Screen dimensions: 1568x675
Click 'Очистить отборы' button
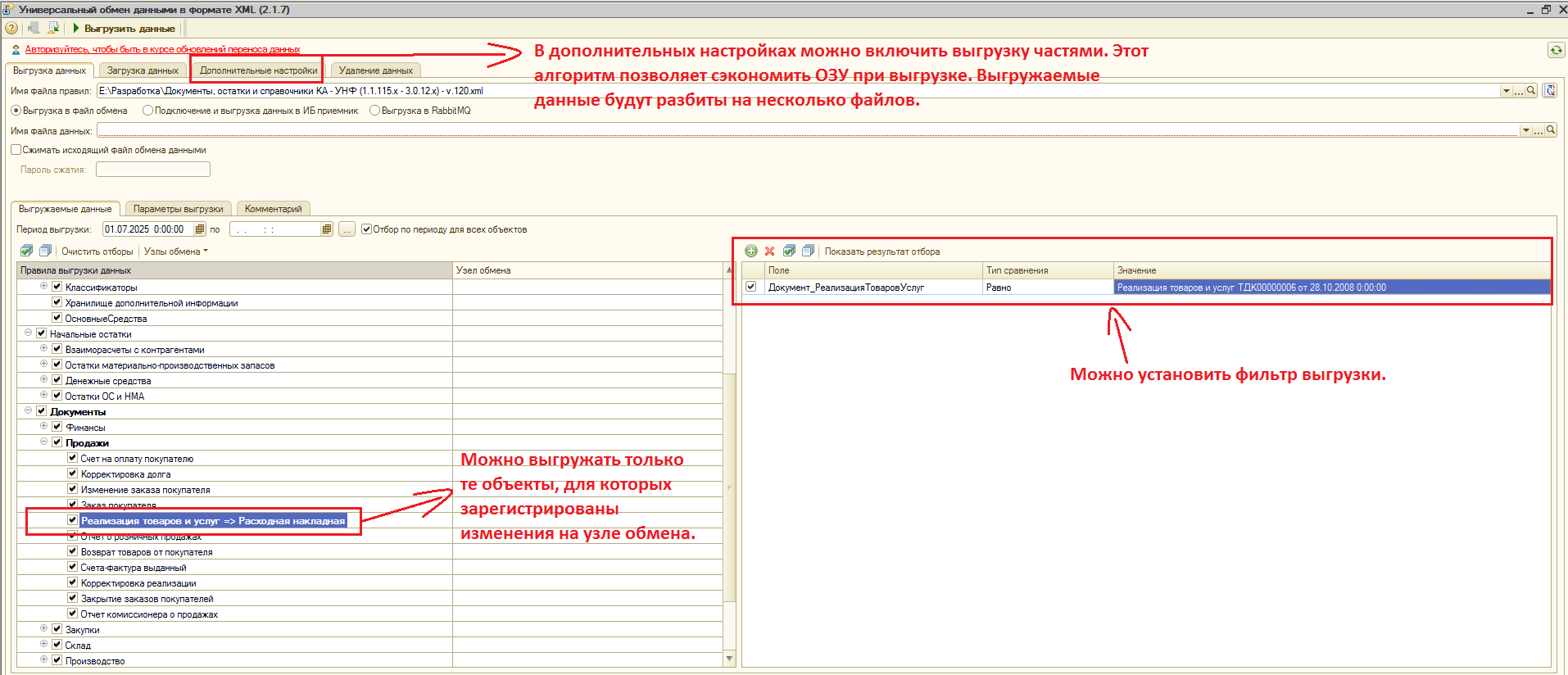click(x=97, y=251)
